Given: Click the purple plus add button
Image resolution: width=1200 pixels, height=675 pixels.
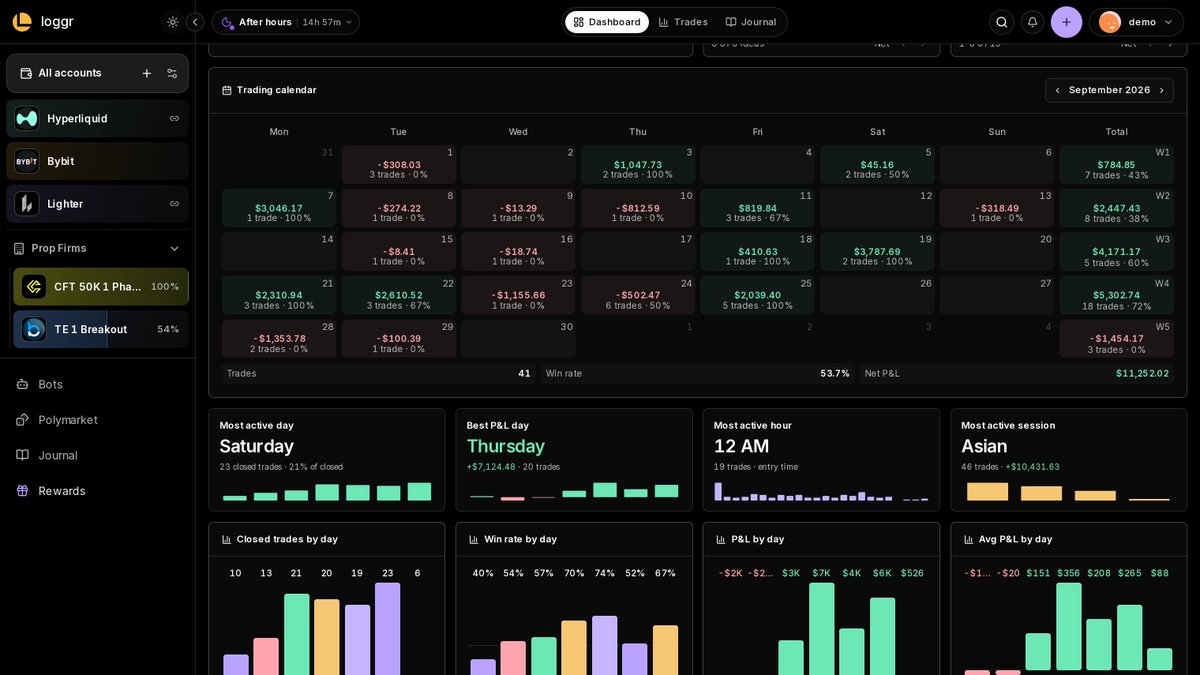Looking at the screenshot, I should coord(1066,22).
